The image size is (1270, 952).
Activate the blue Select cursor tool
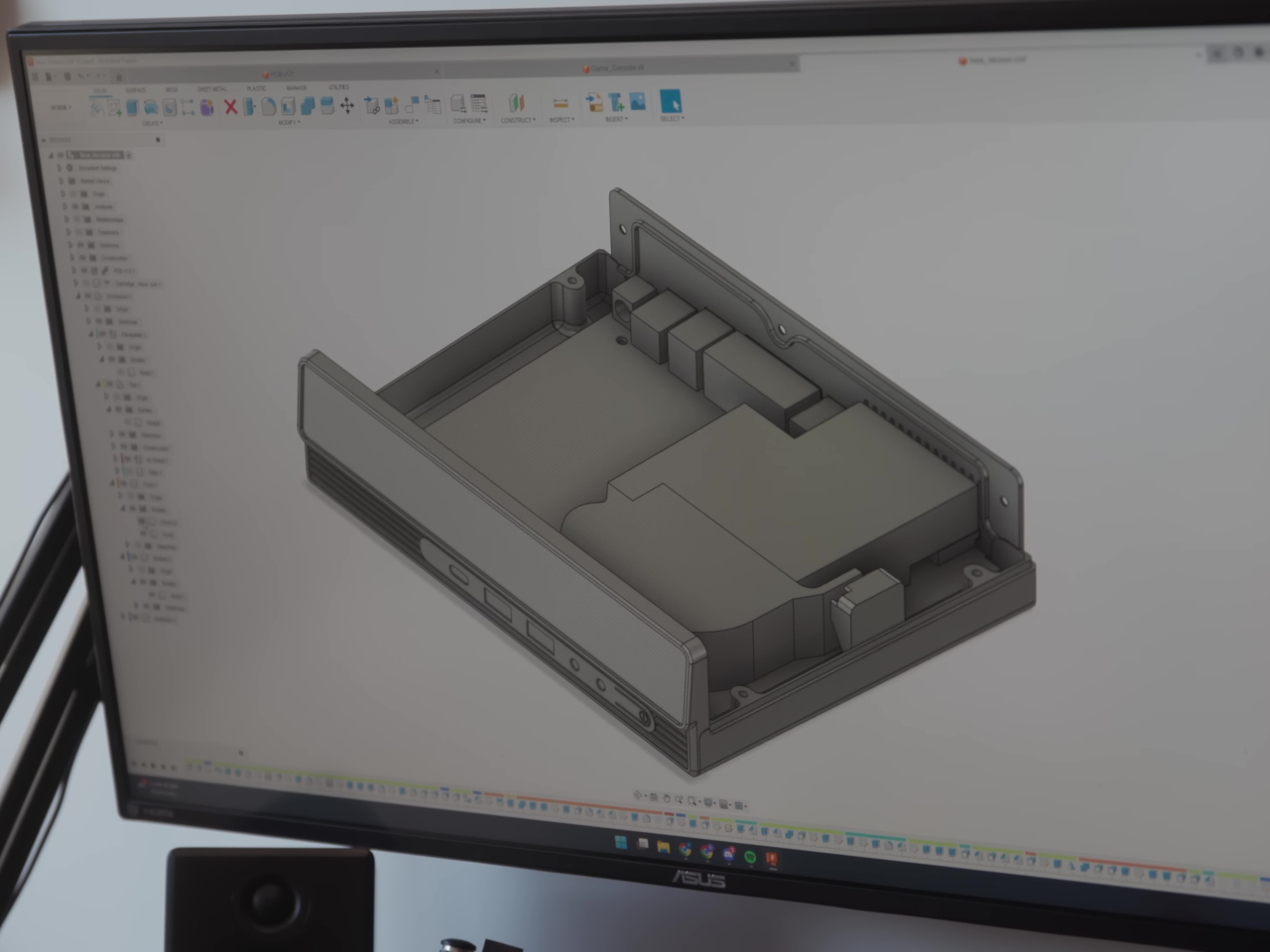671,101
